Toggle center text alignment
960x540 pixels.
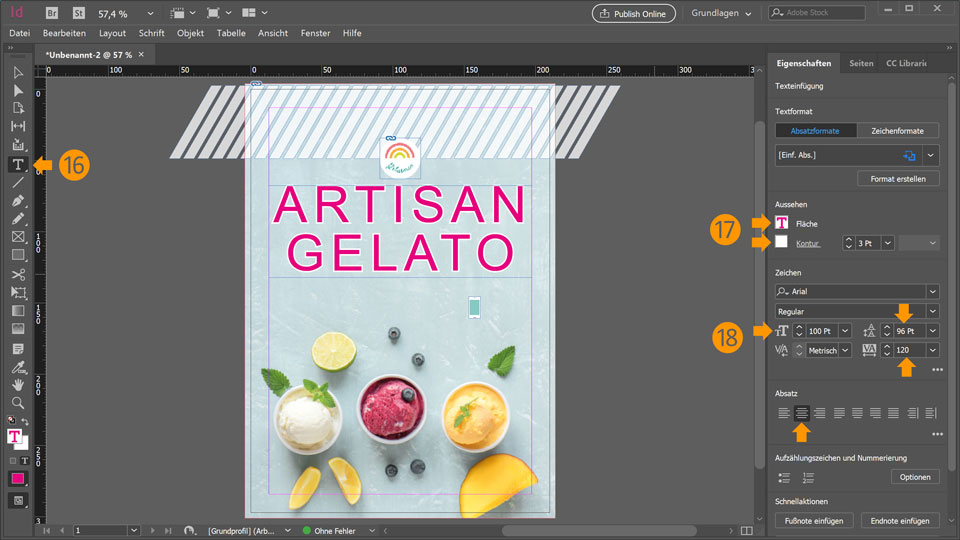(801, 412)
